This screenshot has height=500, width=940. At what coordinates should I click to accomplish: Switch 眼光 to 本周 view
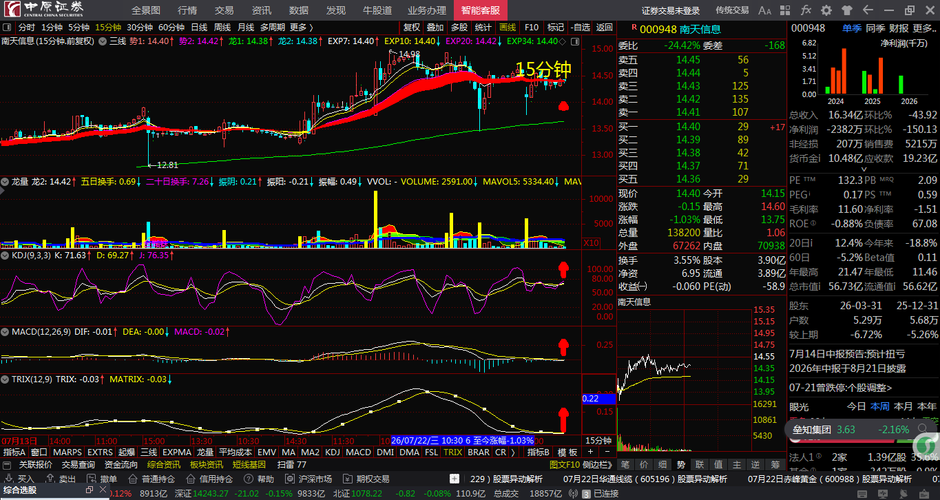pyautogui.click(x=879, y=406)
